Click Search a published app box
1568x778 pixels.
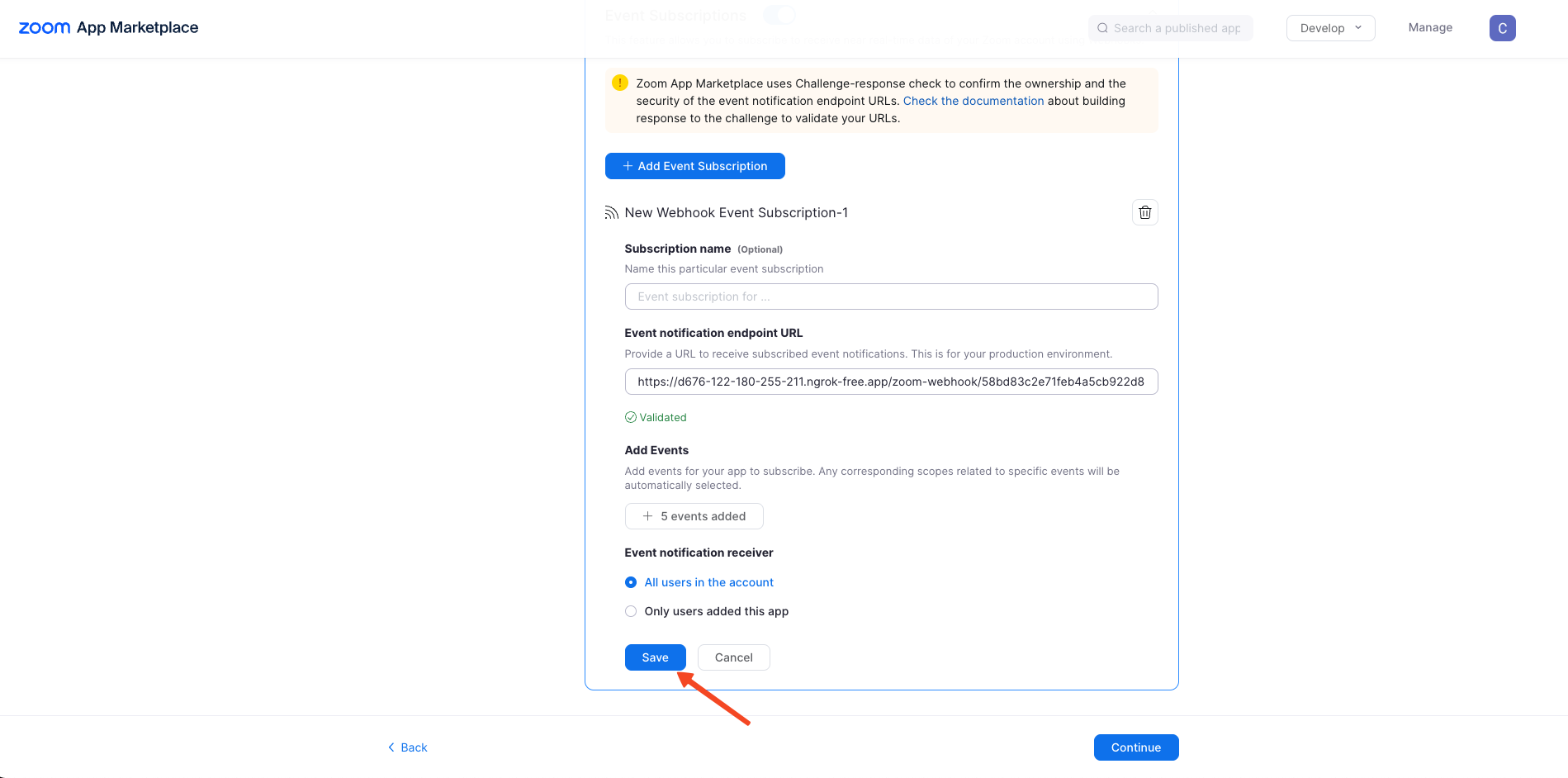point(1170,28)
